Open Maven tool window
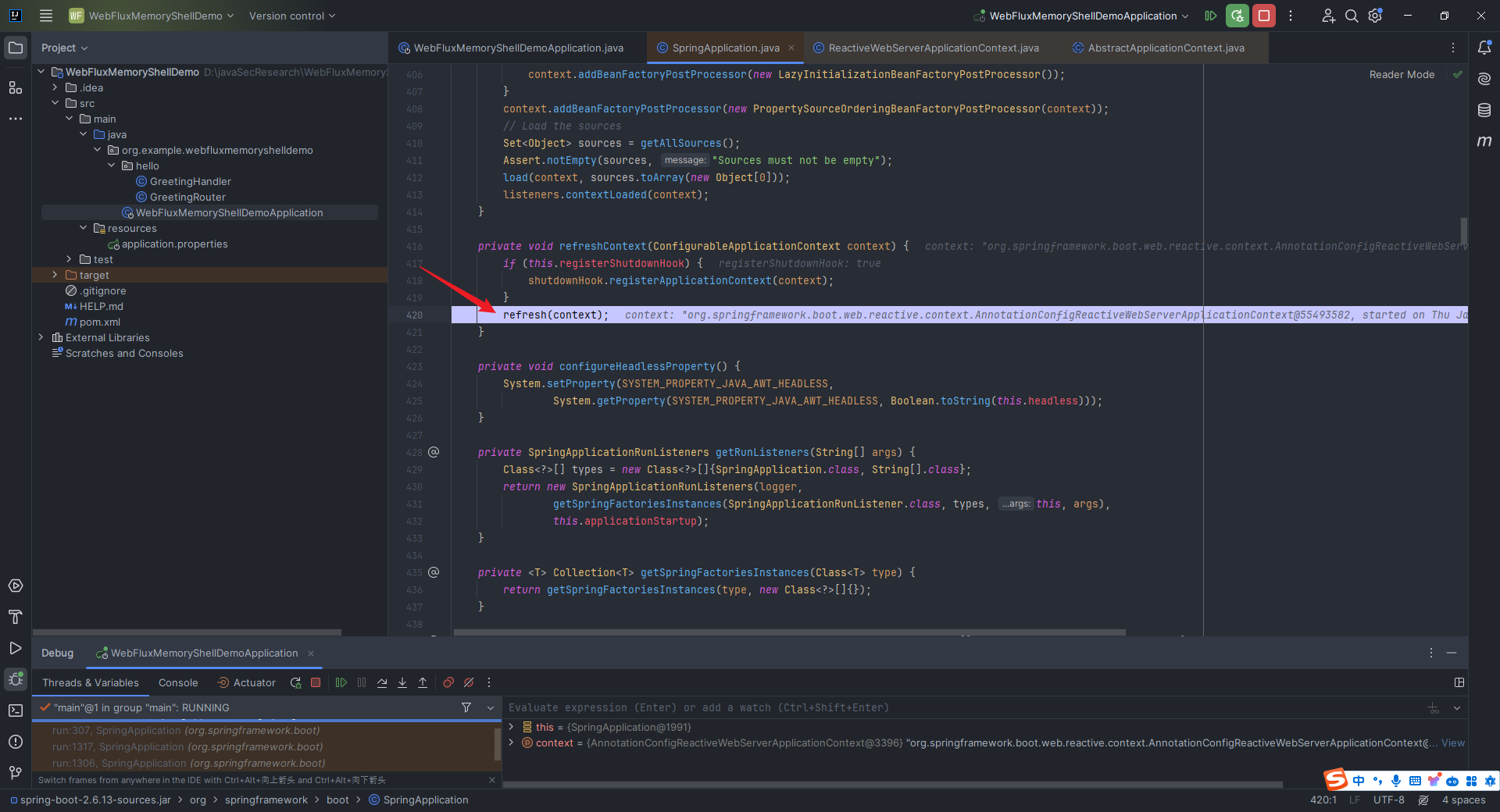Image resolution: width=1500 pixels, height=812 pixels. [1484, 141]
